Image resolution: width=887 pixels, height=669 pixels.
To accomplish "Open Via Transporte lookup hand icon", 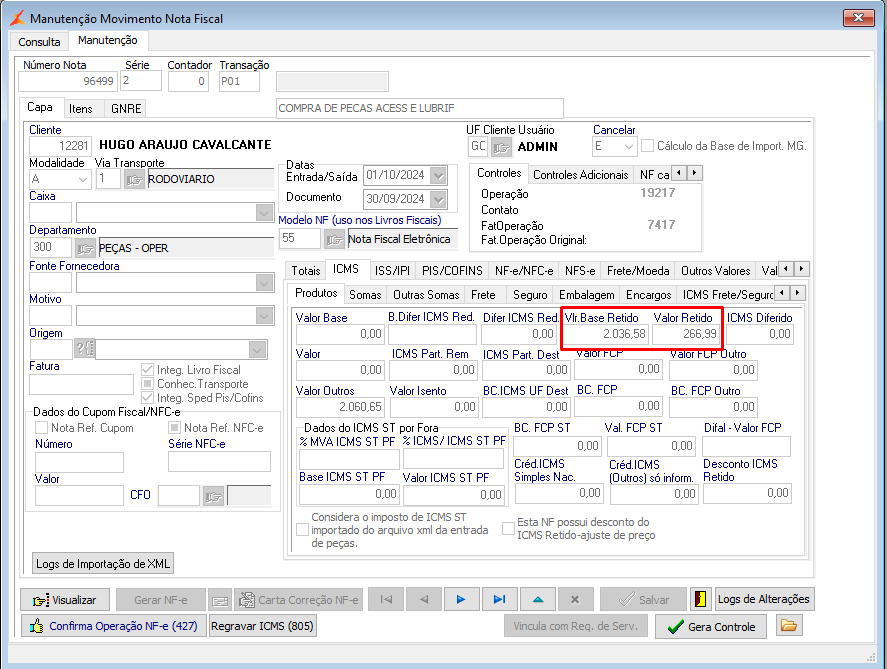I will click(134, 180).
